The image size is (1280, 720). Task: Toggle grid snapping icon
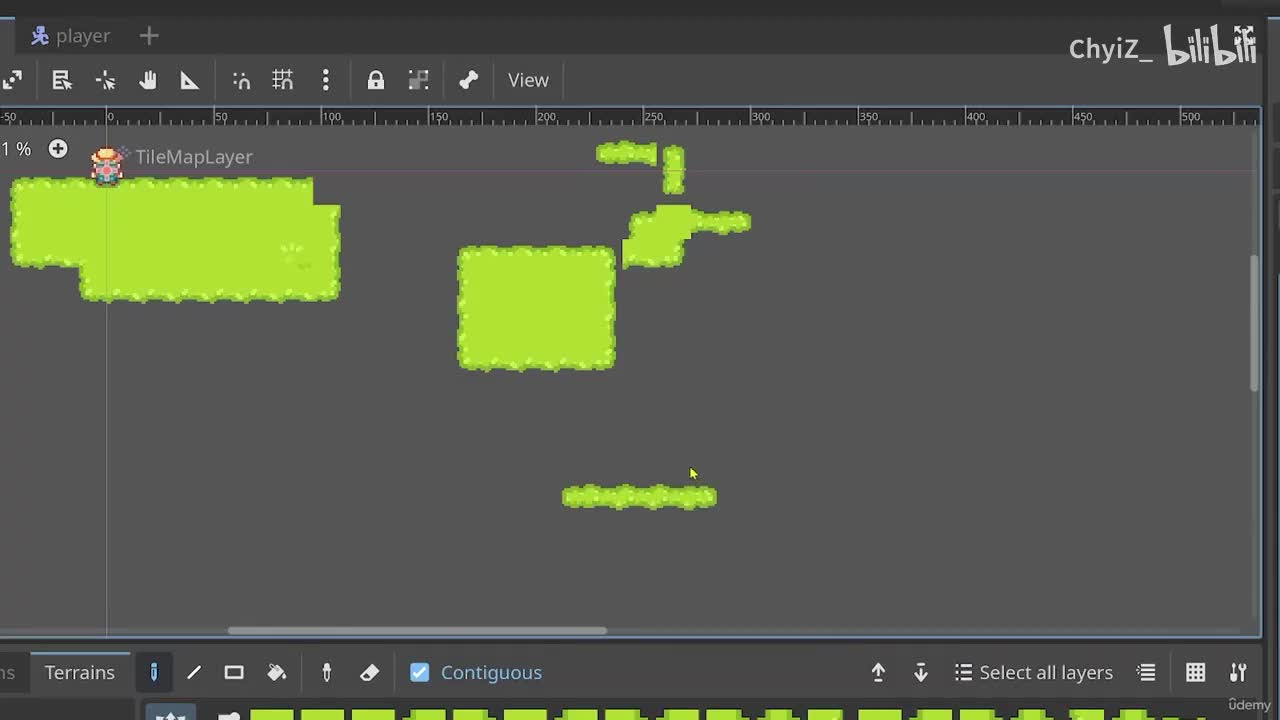click(x=283, y=80)
